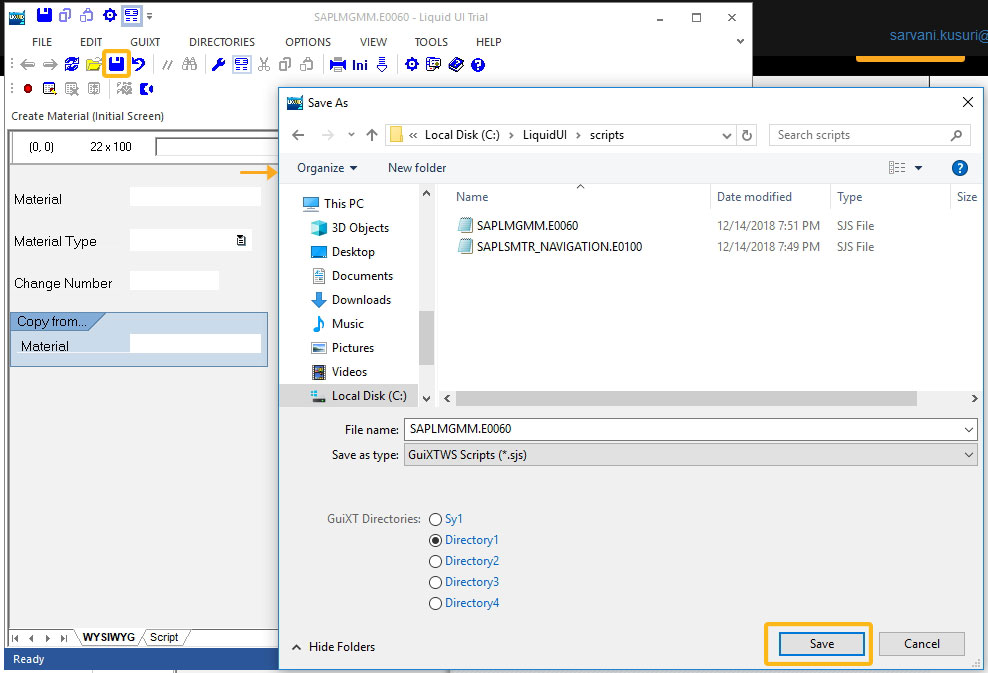Click the New folder button

pos(416,168)
